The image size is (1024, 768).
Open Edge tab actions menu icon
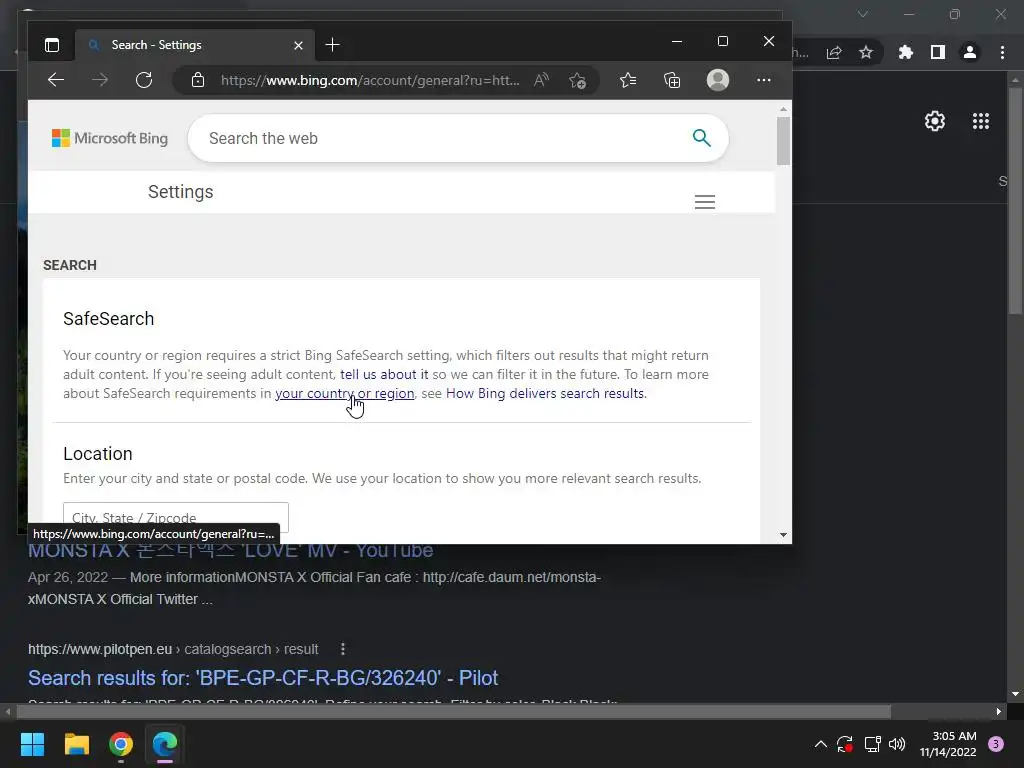pos(52,45)
